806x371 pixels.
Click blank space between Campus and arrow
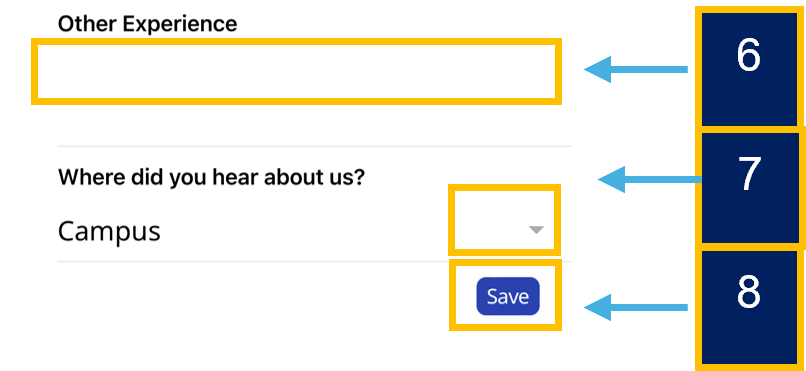(x=303, y=231)
